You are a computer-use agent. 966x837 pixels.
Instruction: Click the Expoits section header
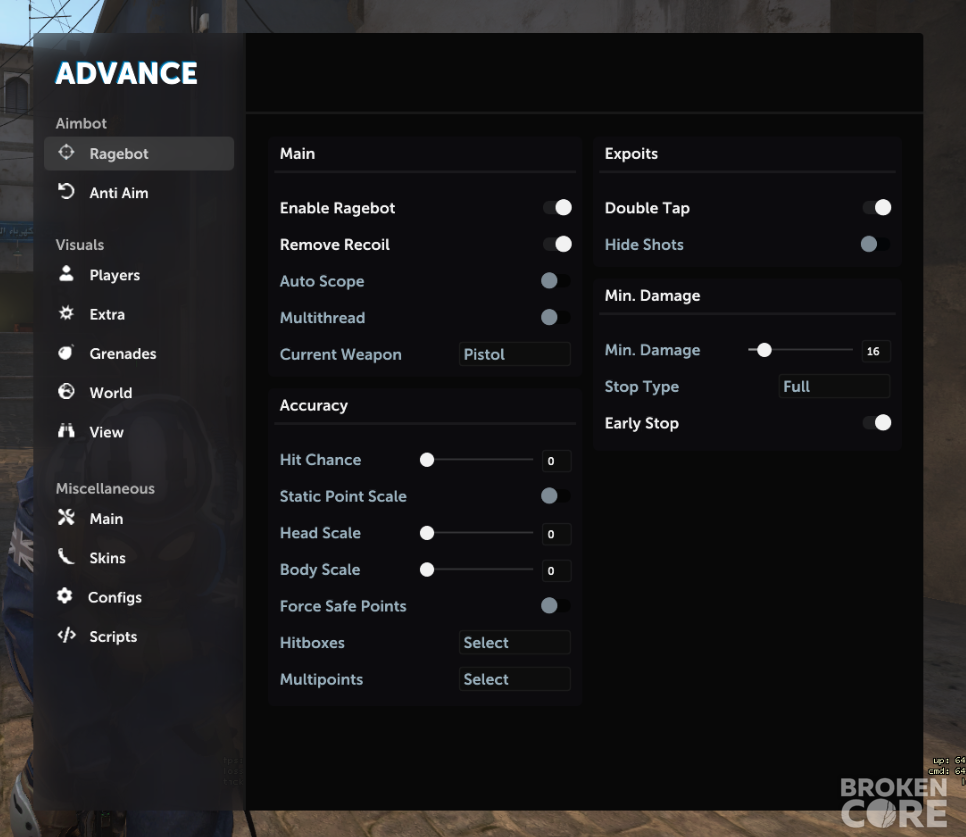point(631,153)
